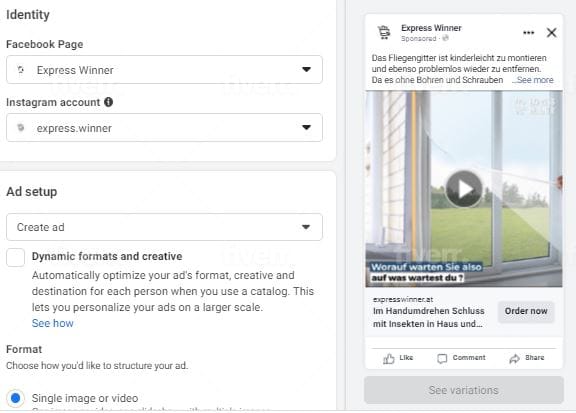This screenshot has width=576, height=413.
Task: Click the globe icon next to Sponsored
Action: (445, 38)
